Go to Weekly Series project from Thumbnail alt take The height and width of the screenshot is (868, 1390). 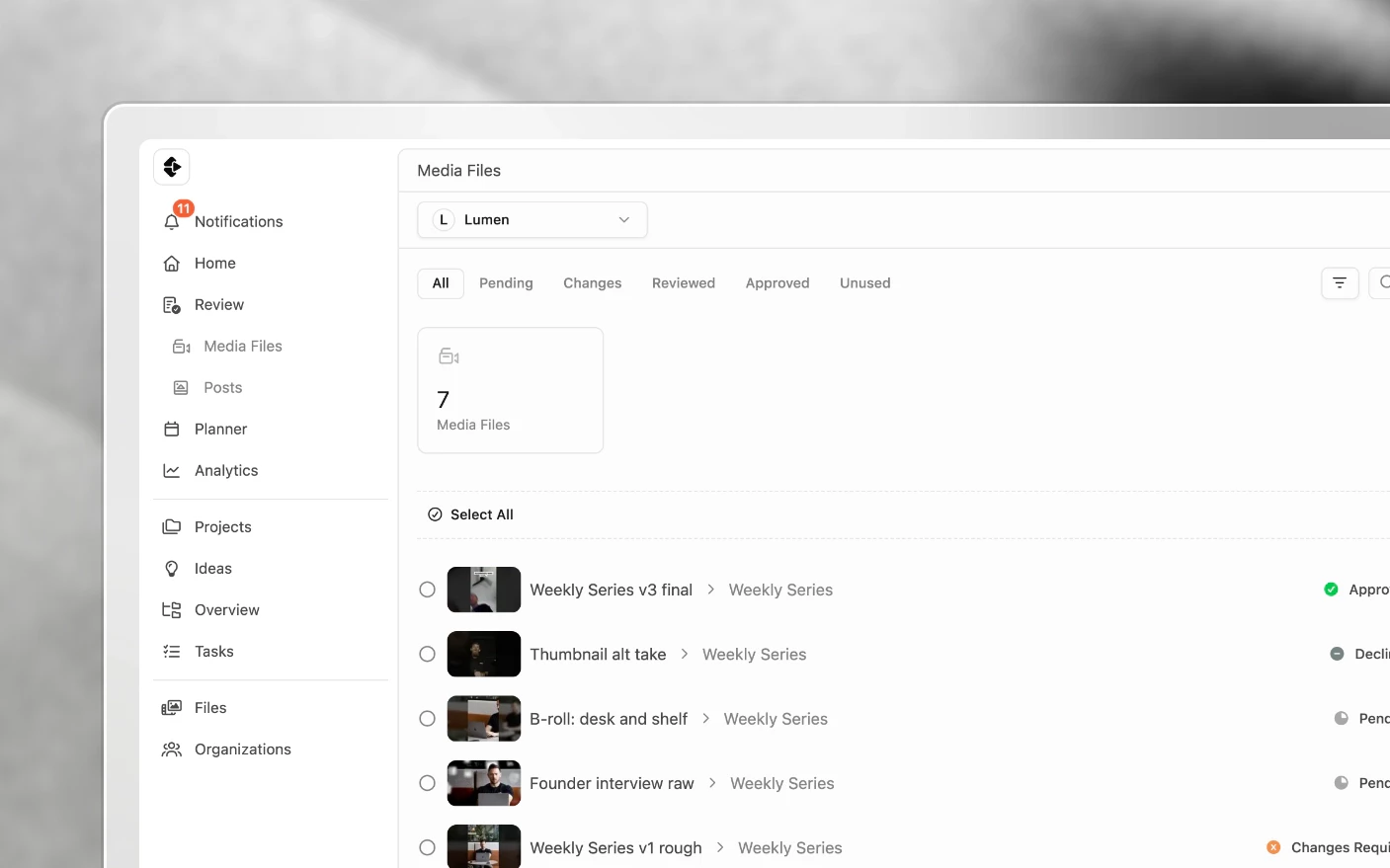click(755, 655)
